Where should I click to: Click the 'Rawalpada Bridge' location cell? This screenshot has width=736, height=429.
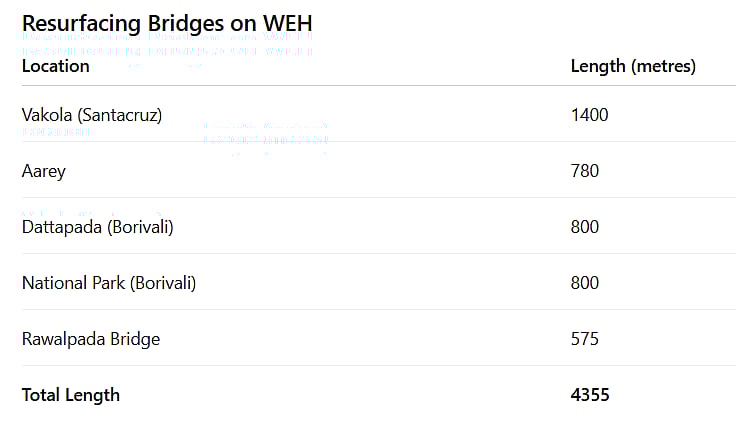tap(90, 339)
